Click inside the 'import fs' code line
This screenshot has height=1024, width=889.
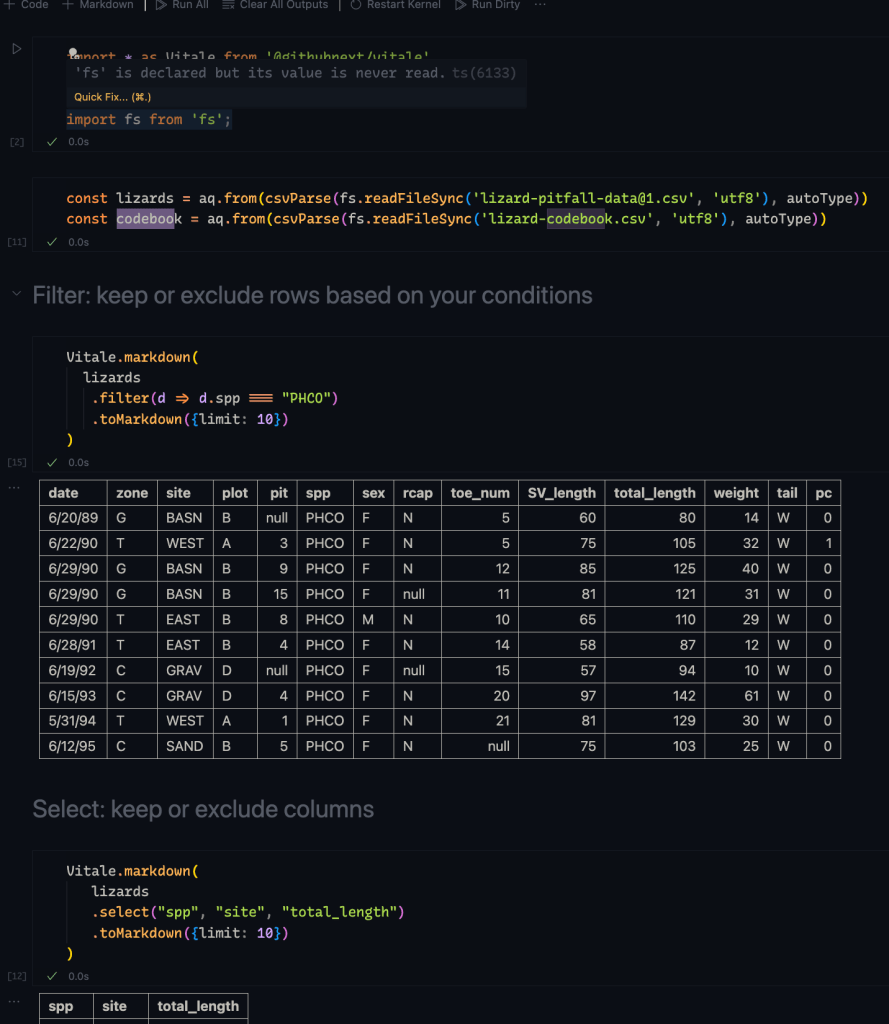click(x=148, y=120)
